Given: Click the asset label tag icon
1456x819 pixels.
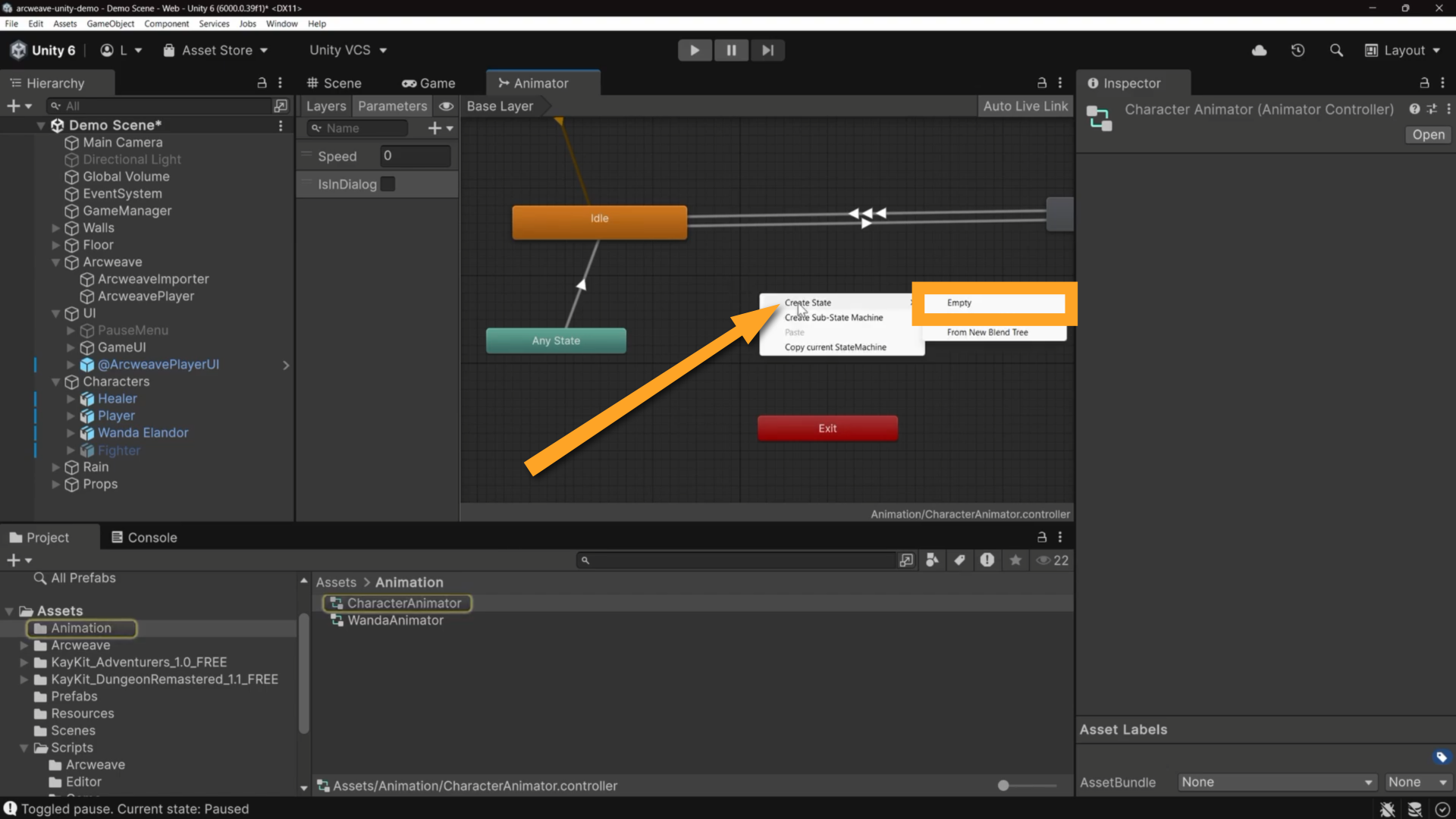Looking at the screenshot, I should tap(1441, 757).
